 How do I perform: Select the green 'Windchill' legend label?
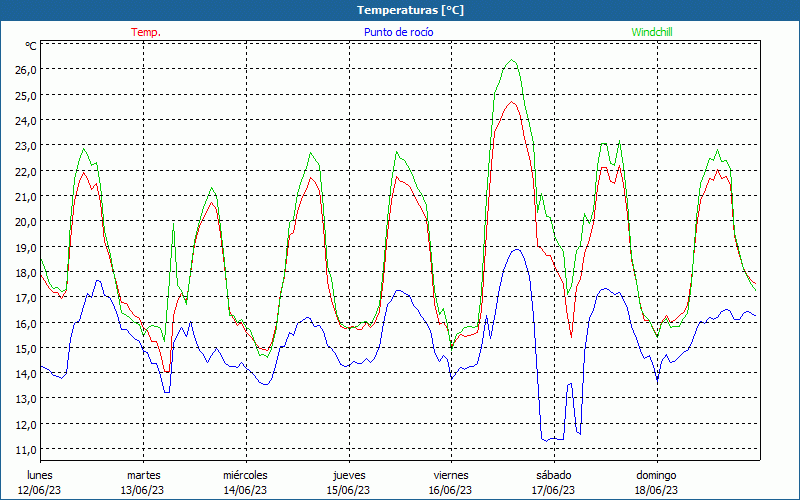click(x=652, y=32)
